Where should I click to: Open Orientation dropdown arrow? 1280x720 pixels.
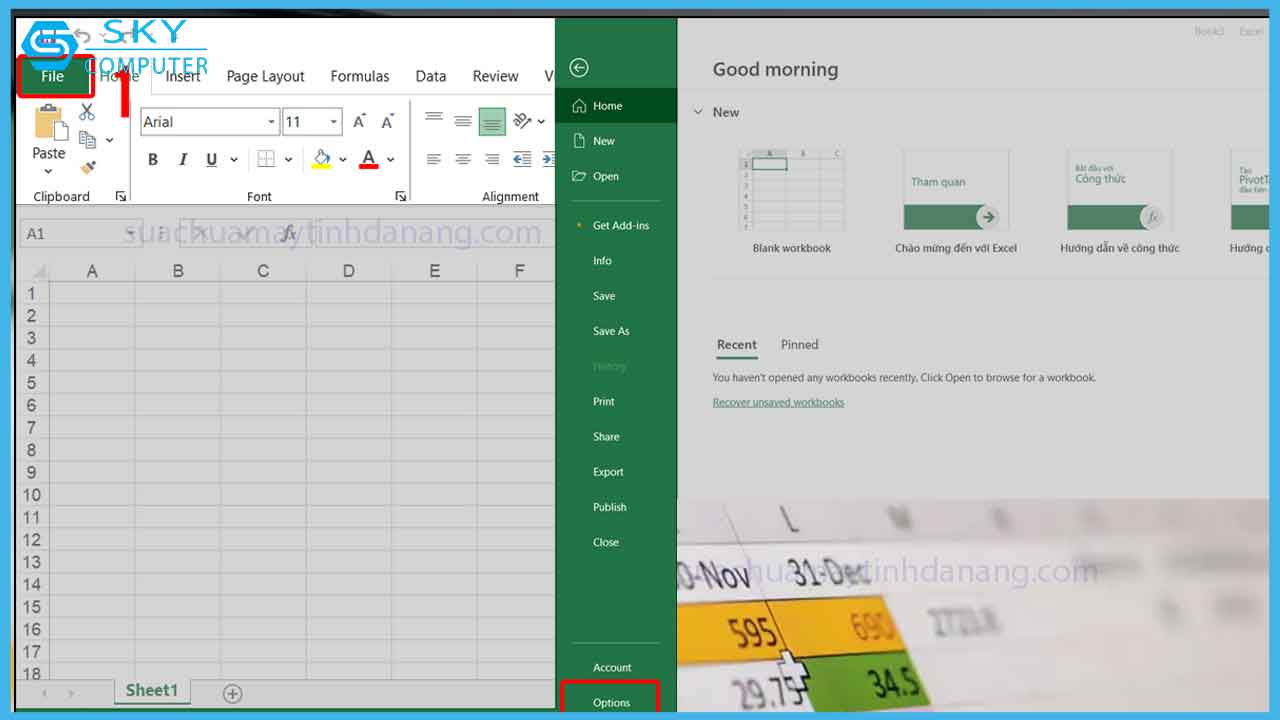[x=541, y=121]
